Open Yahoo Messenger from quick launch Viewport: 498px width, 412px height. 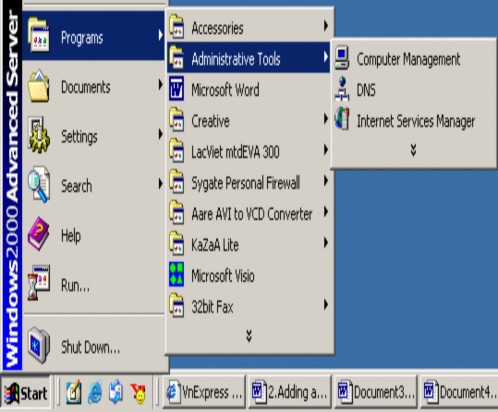point(138,393)
